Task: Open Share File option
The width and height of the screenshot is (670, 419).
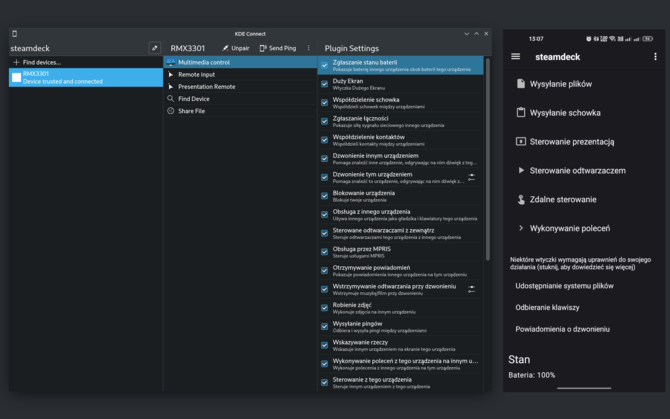Action: pyautogui.click(x=241, y=111)
